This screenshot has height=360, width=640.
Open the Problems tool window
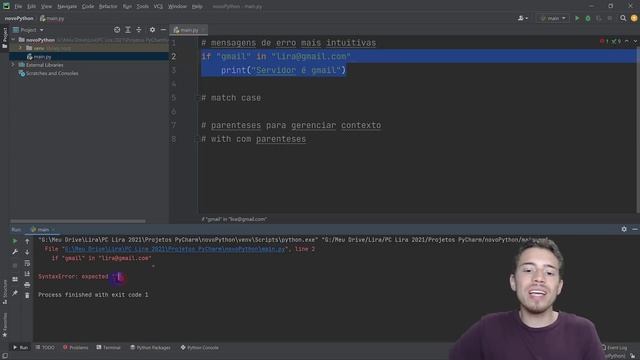pyautogui.click(x=76, y=348)
